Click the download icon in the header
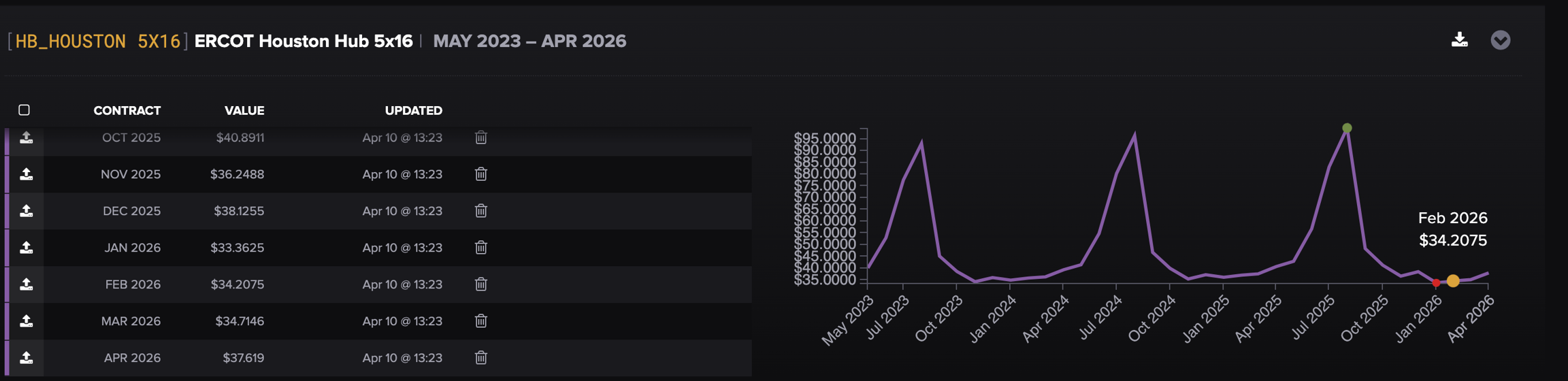 tap(1459, 40)
